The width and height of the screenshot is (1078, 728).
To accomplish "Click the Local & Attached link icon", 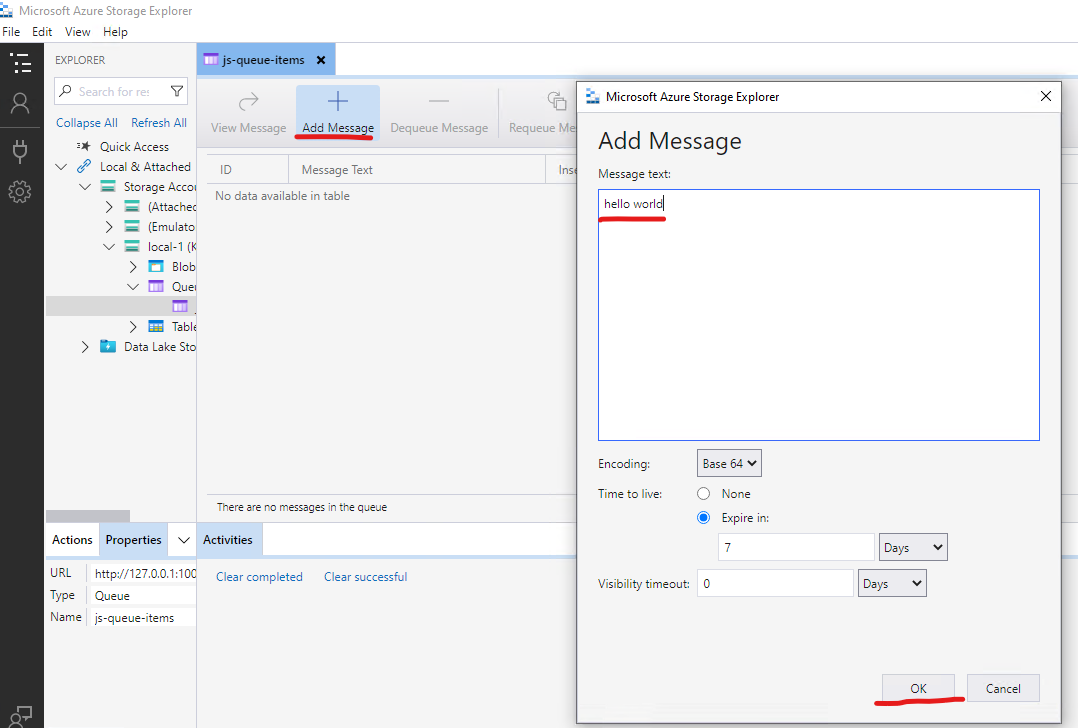I will [x=84, y=166].
